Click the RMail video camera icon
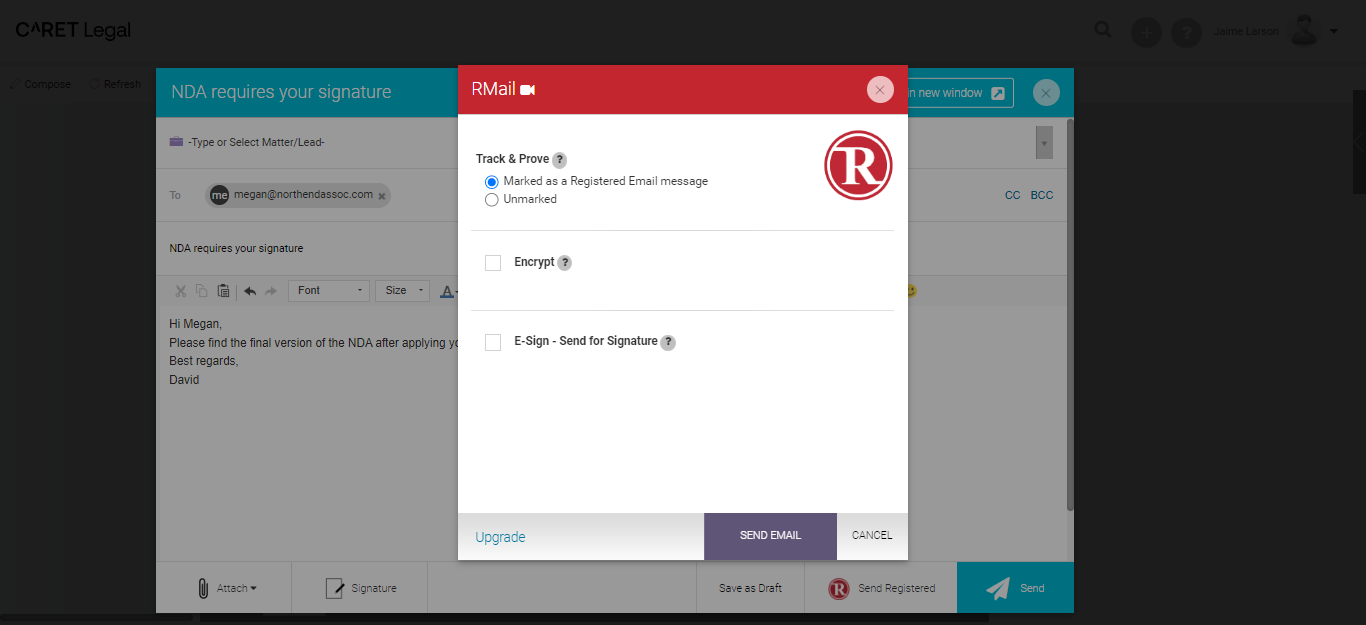The width and height of the screenshot is (1366, 625). point(528,90)
